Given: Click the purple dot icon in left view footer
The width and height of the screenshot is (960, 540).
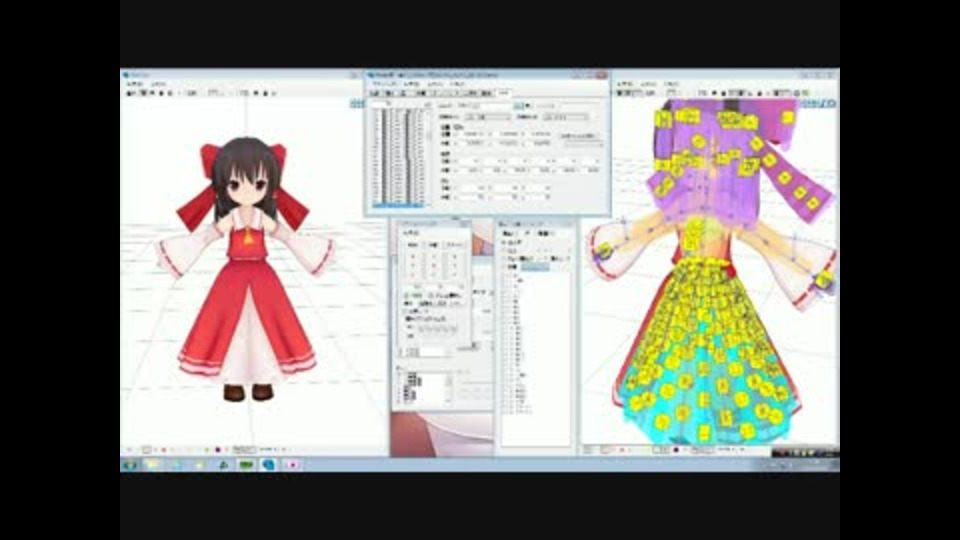Looking at the screenshot, I should pyautogui.click(x=218, y=450).
